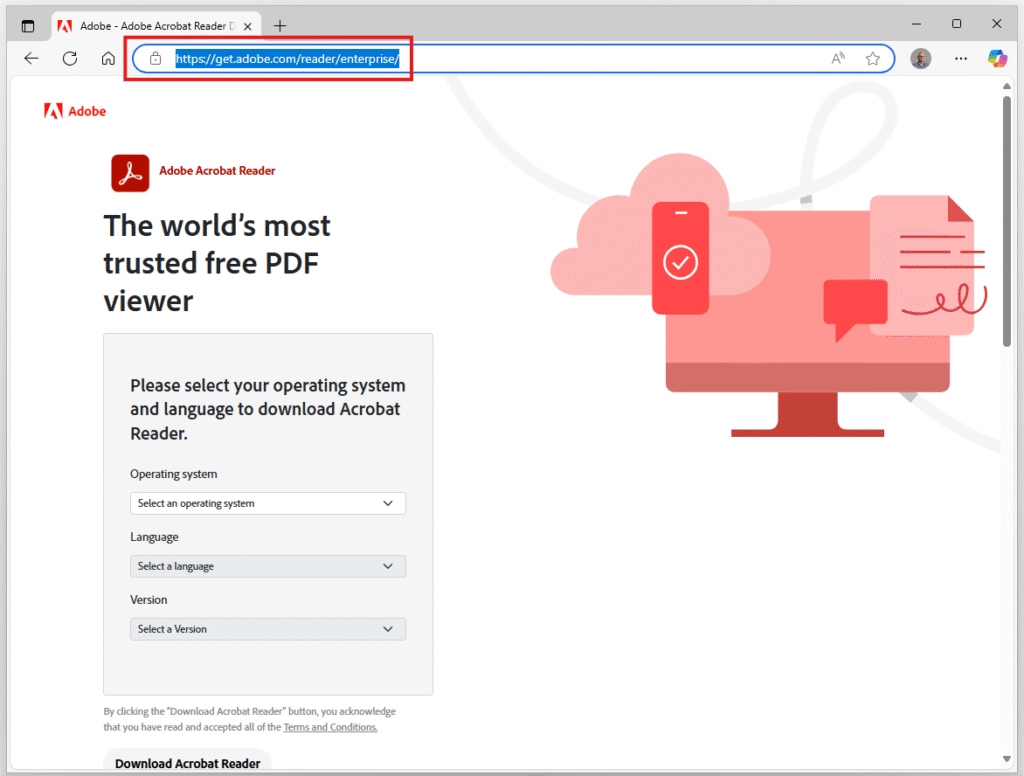Screen dimensions: 1024x776
Task: Click the Read aloud icon in address bar
Action: click(838, 58)
